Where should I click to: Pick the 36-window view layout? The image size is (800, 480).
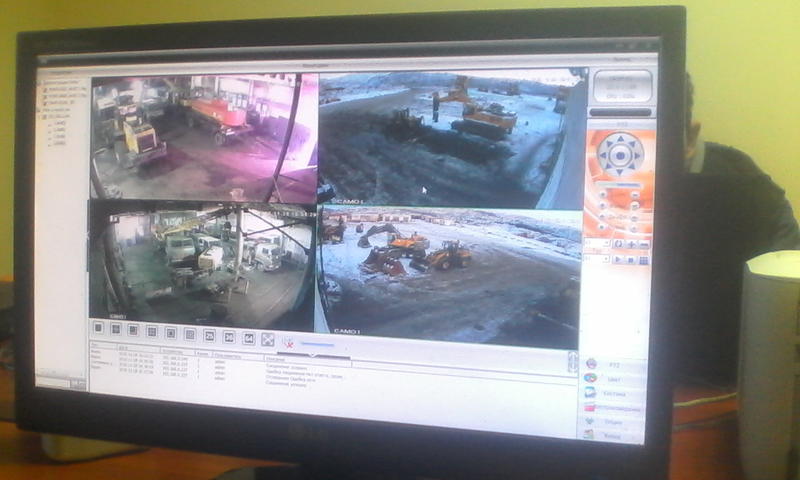coord(229,337)
